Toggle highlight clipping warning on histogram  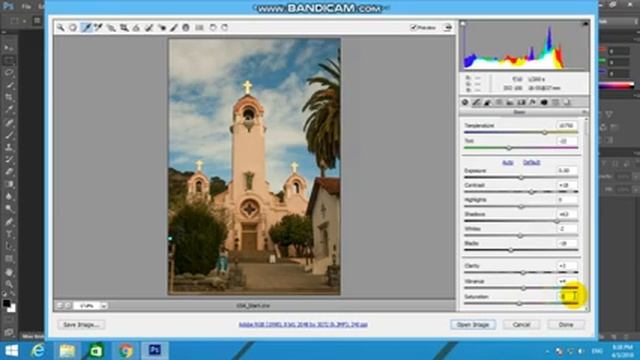tap(585, 24)
